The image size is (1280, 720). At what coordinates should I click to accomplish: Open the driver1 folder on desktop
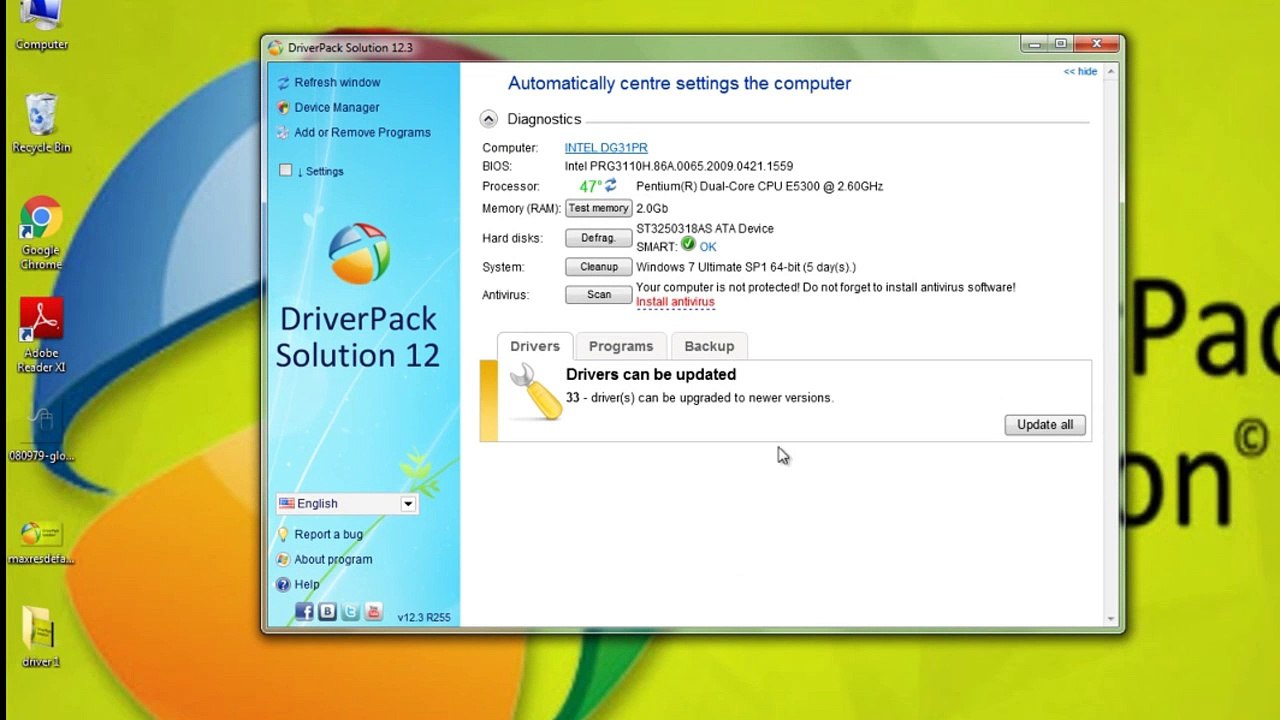(x=41, y=637)
